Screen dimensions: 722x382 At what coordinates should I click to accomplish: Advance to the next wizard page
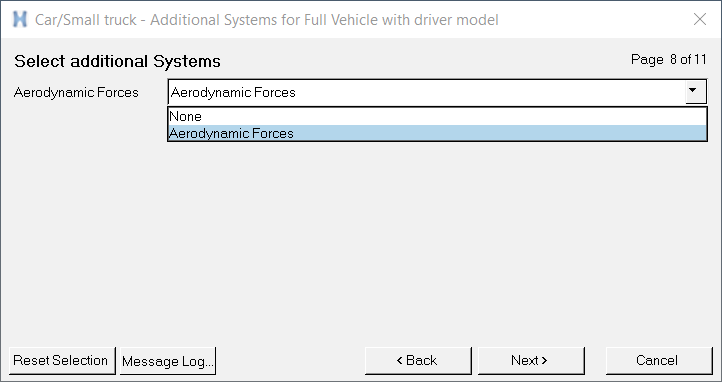(x=531, y=360)
